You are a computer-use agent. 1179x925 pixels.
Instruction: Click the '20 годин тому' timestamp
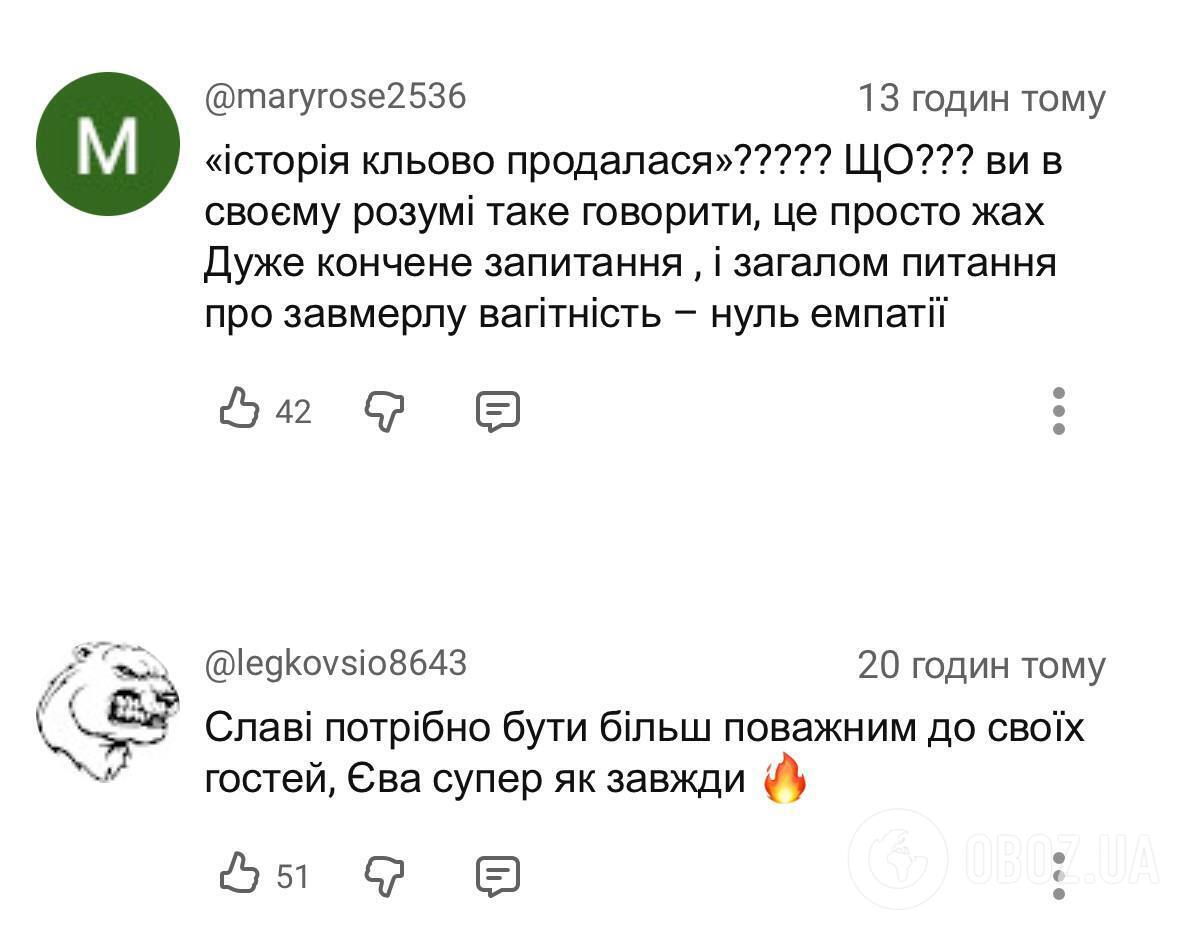tap(982, 665)
